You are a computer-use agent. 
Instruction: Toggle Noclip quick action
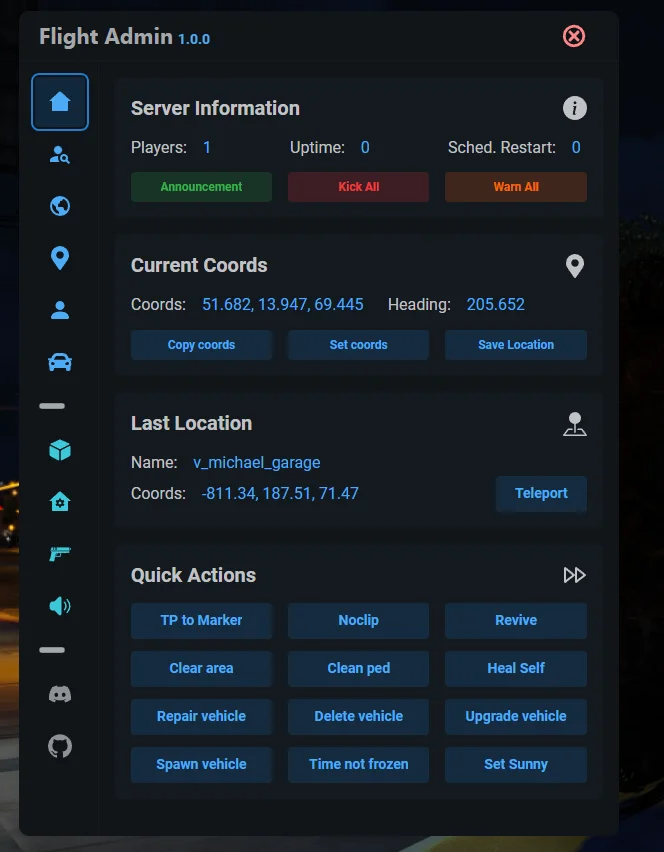(x=358, y=620)
